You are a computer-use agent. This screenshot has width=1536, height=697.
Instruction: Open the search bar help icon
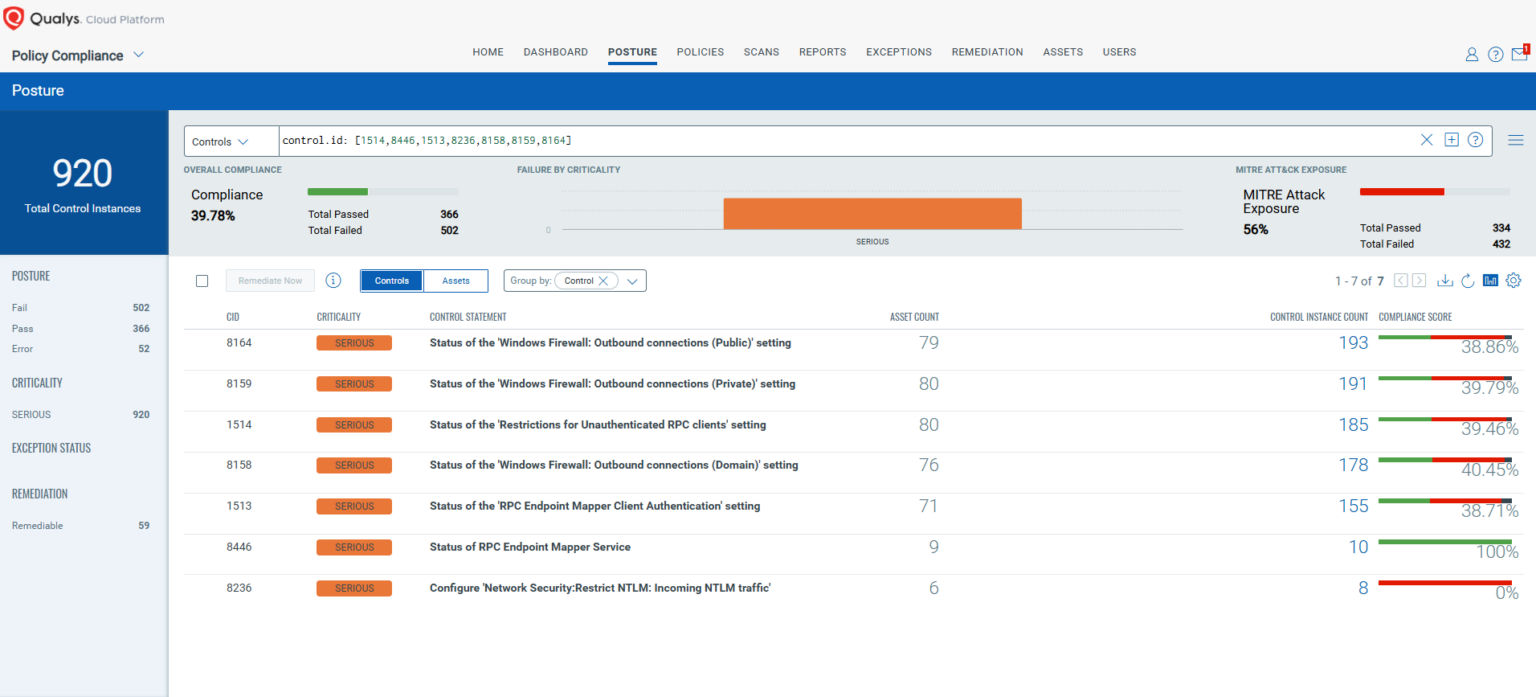(1475, 140)
